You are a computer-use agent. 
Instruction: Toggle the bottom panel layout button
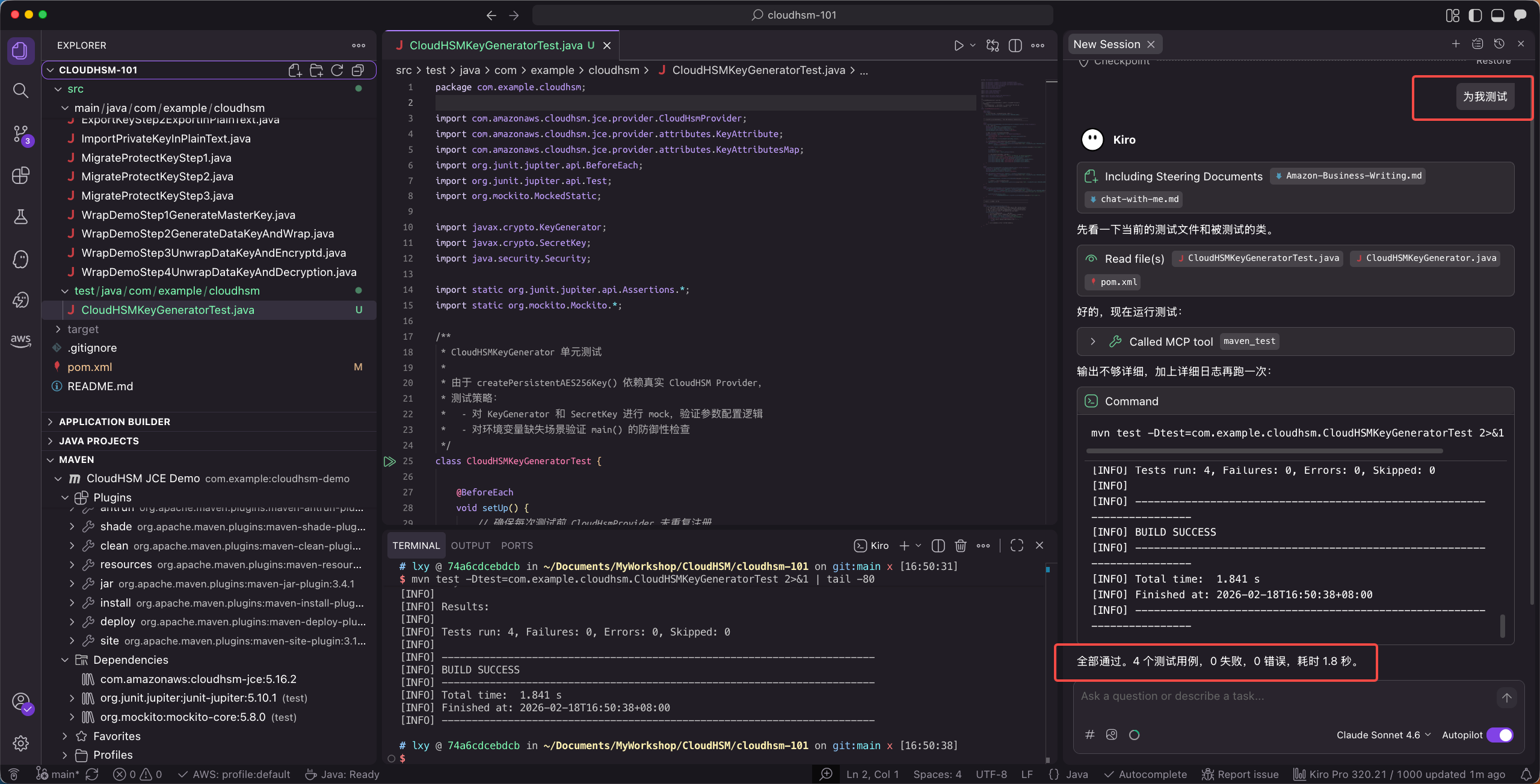(1497, 15)
